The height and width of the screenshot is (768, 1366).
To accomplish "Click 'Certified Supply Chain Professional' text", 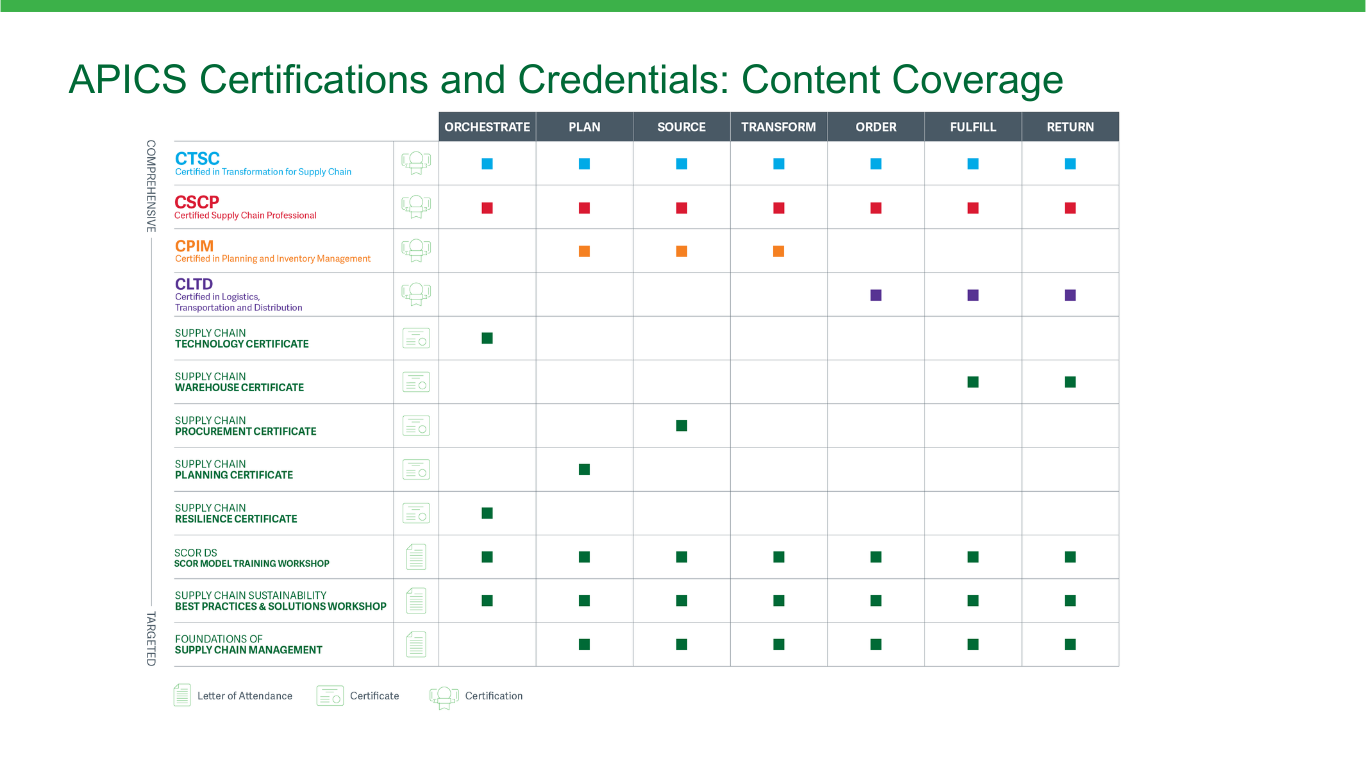I will click(x=245, y=216).
